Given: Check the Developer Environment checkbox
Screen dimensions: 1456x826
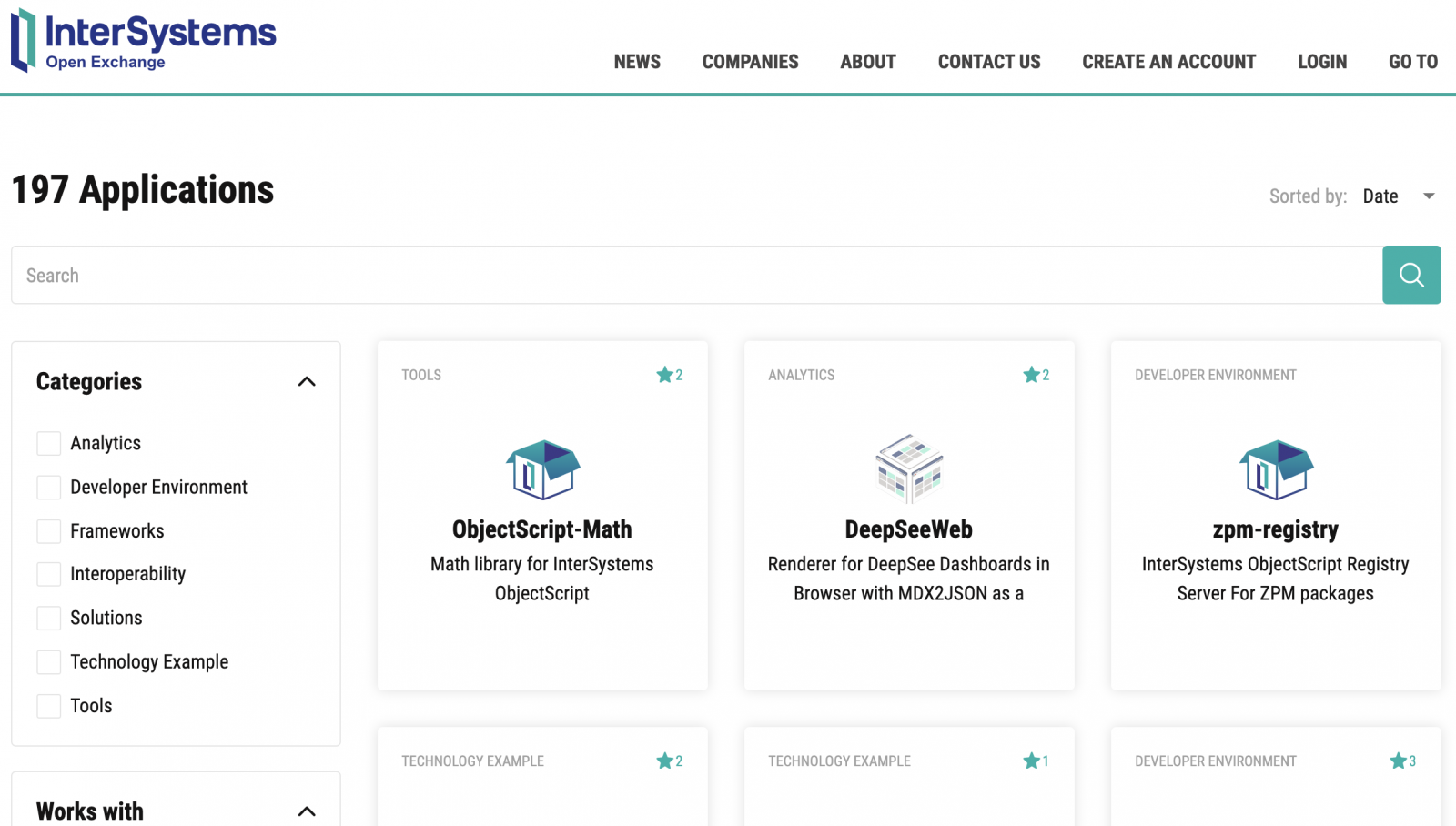Looking at the screenshot, I should click(48, 487).
